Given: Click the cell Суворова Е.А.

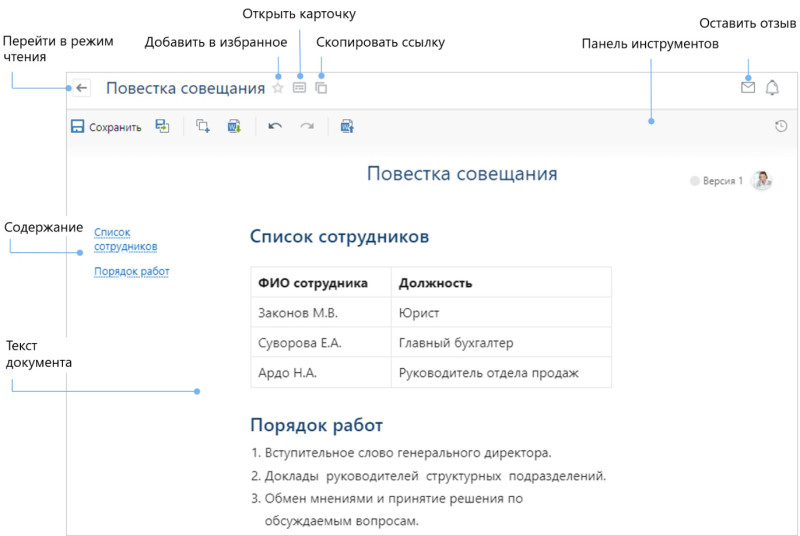Looking at the screenshot, I should pos(321,343).
